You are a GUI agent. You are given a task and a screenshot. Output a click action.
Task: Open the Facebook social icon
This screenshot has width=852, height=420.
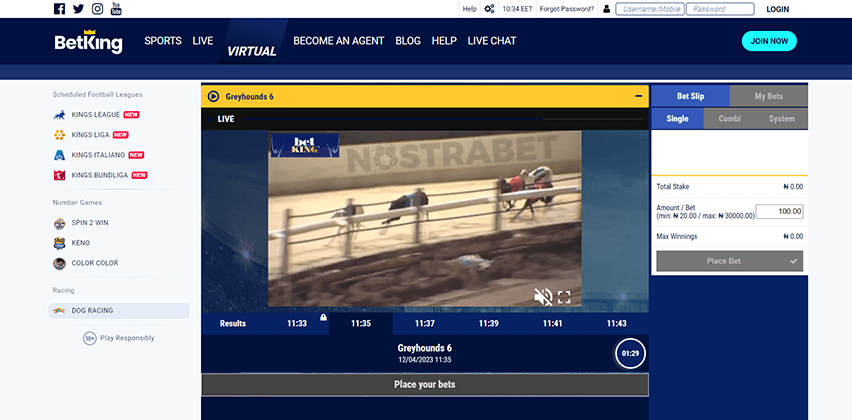pos(60,9)
